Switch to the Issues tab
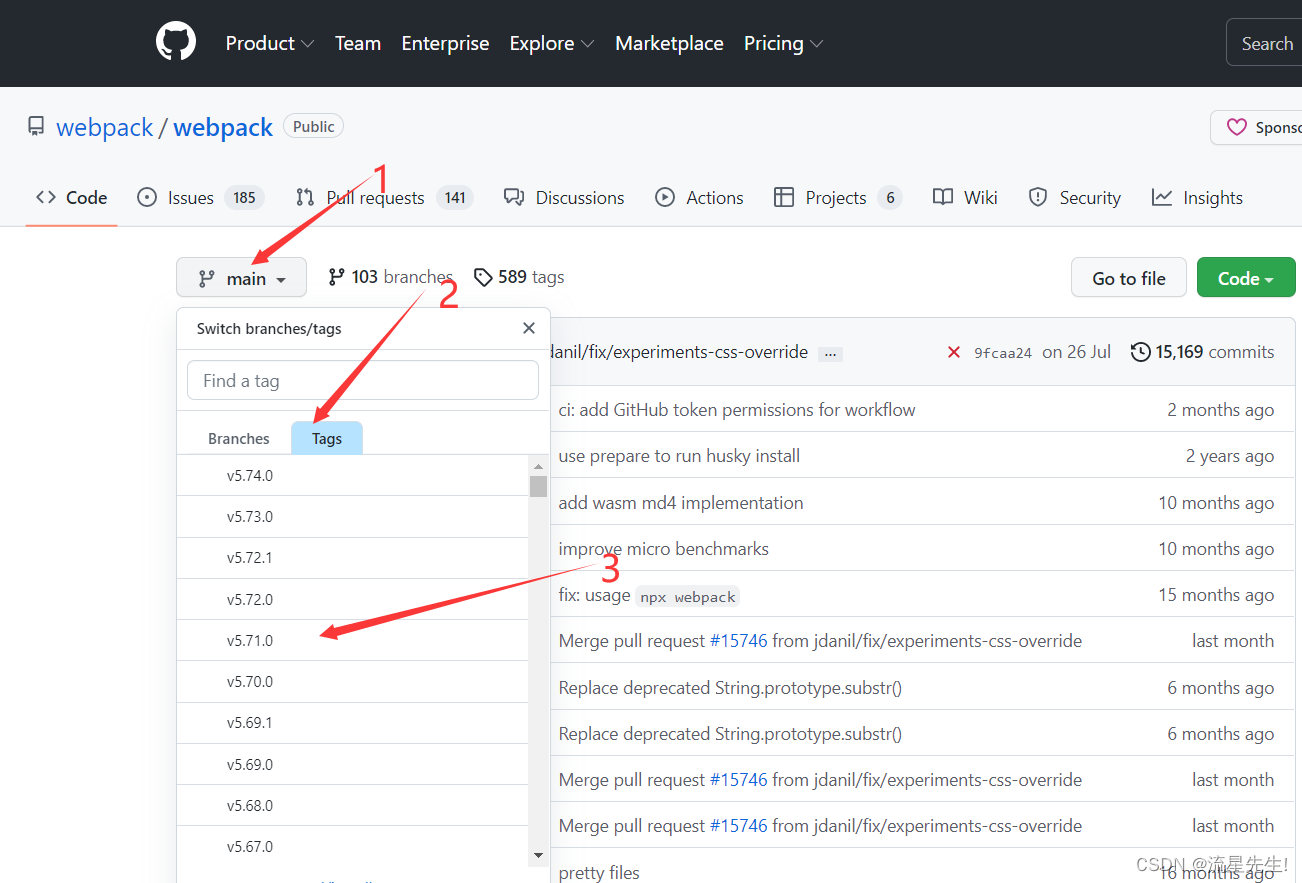 click(x=200, y=198)
